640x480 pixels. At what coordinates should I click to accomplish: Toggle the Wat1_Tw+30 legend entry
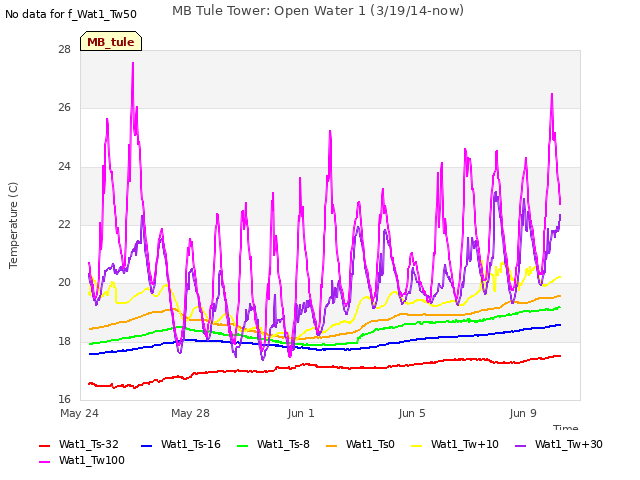pos(559,444)
